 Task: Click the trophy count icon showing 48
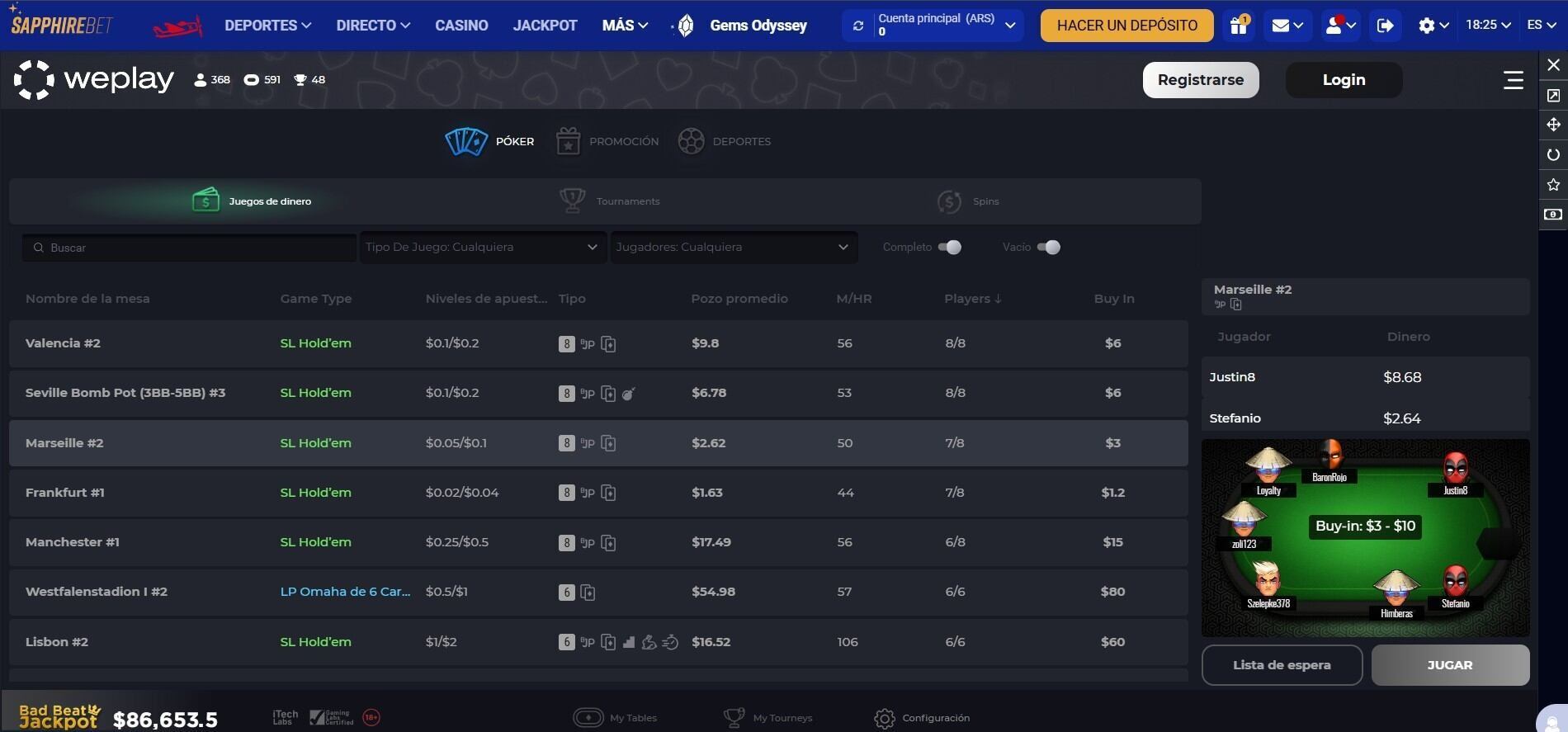pyautogui.click(x=300, y=80)
